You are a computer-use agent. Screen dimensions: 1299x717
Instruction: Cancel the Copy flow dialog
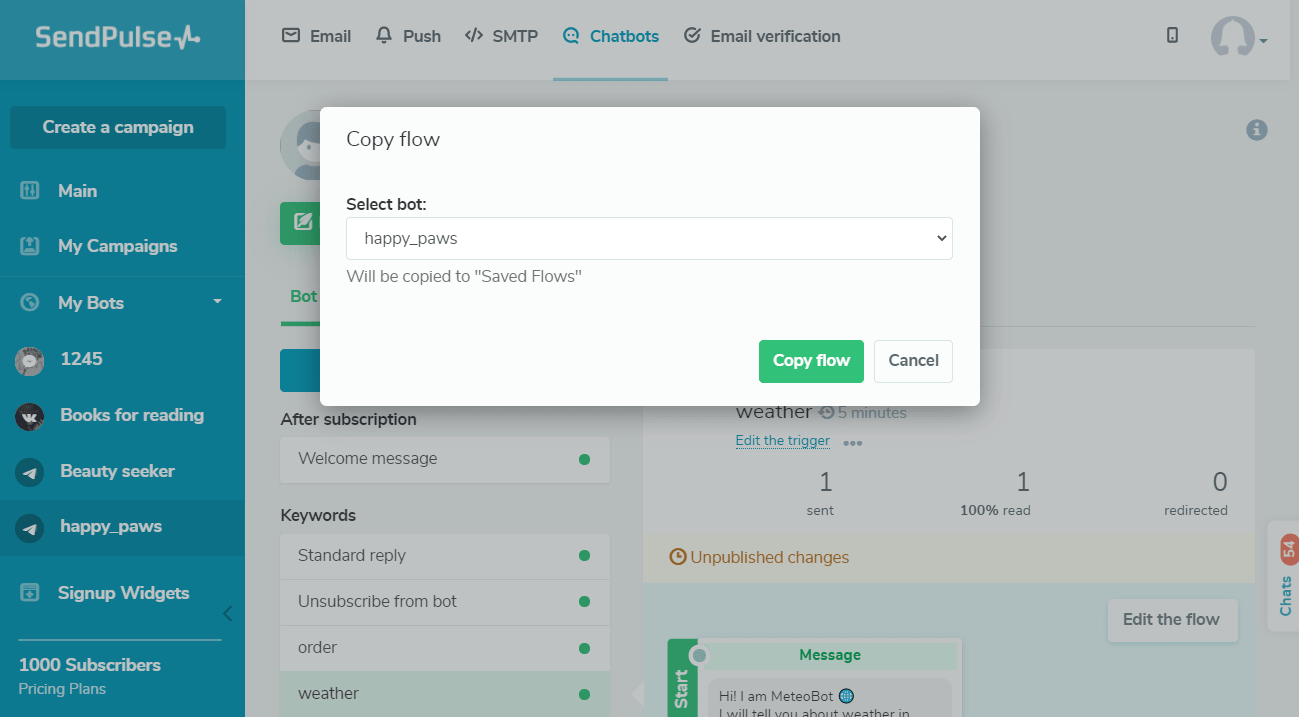[913, 361]
